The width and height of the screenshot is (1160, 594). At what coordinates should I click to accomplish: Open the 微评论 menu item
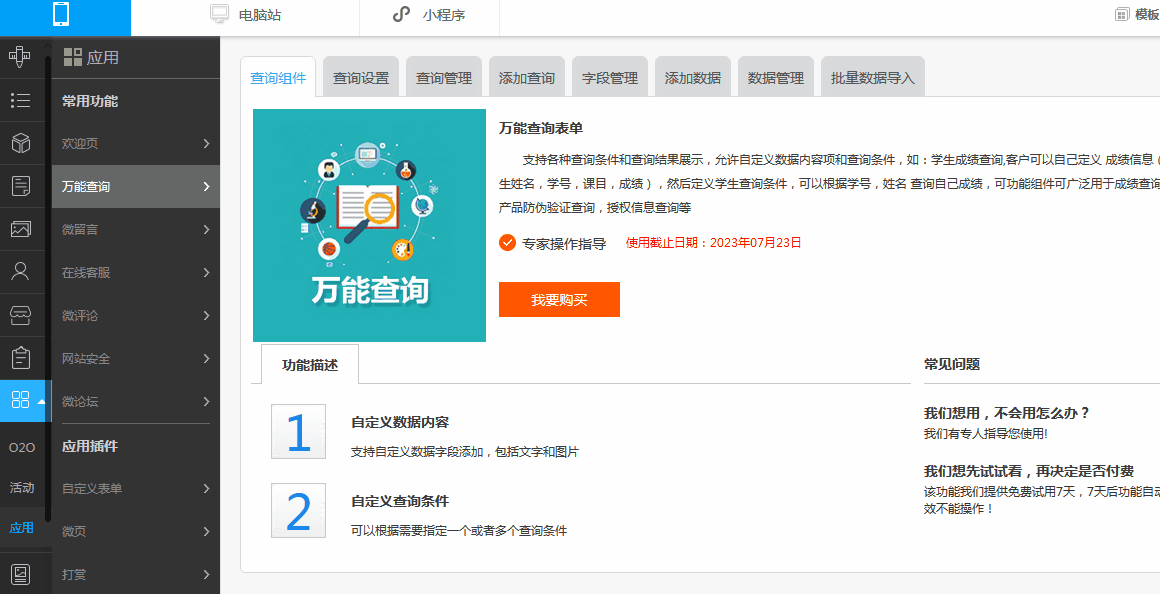point(136,315)
